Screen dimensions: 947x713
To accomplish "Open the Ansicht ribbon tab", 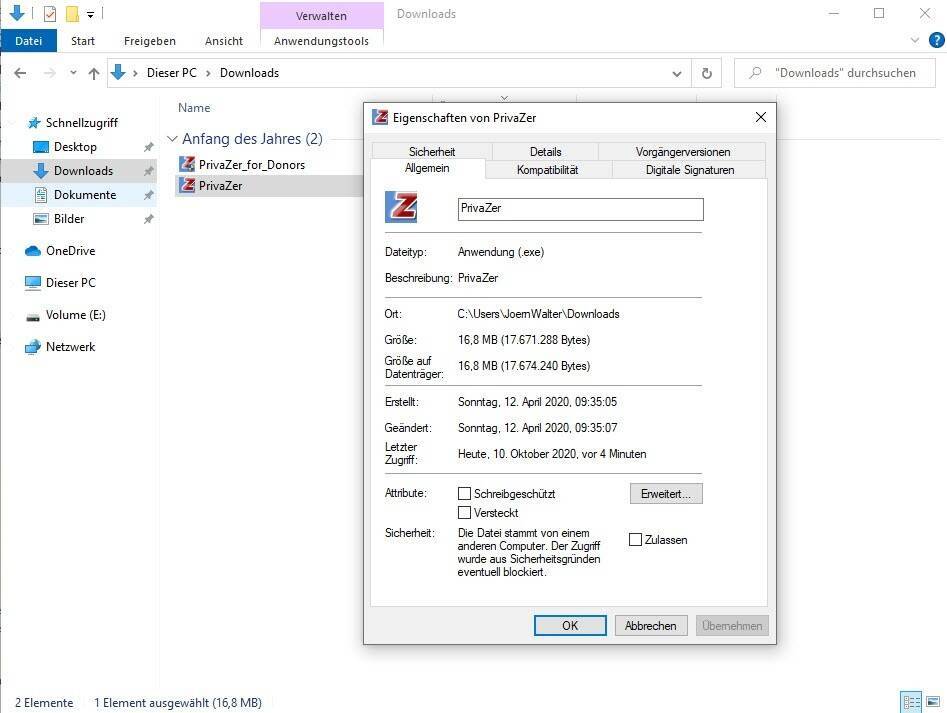I will point(224,41).
